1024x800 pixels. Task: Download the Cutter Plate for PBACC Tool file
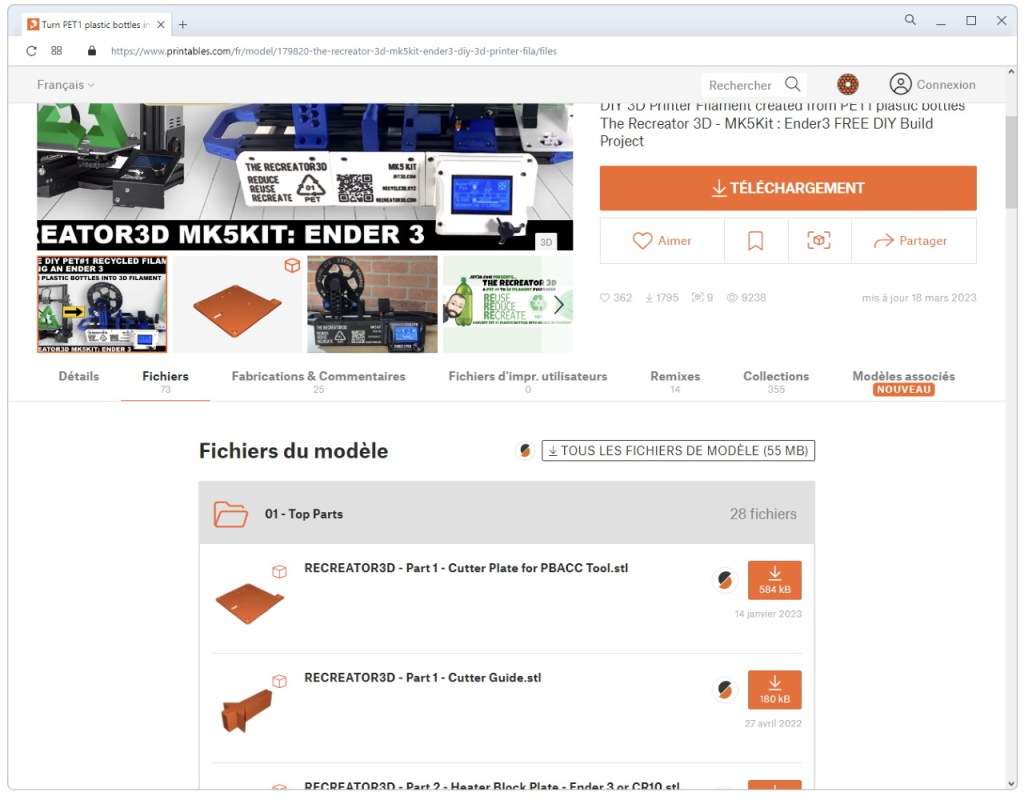coord(774,580)
